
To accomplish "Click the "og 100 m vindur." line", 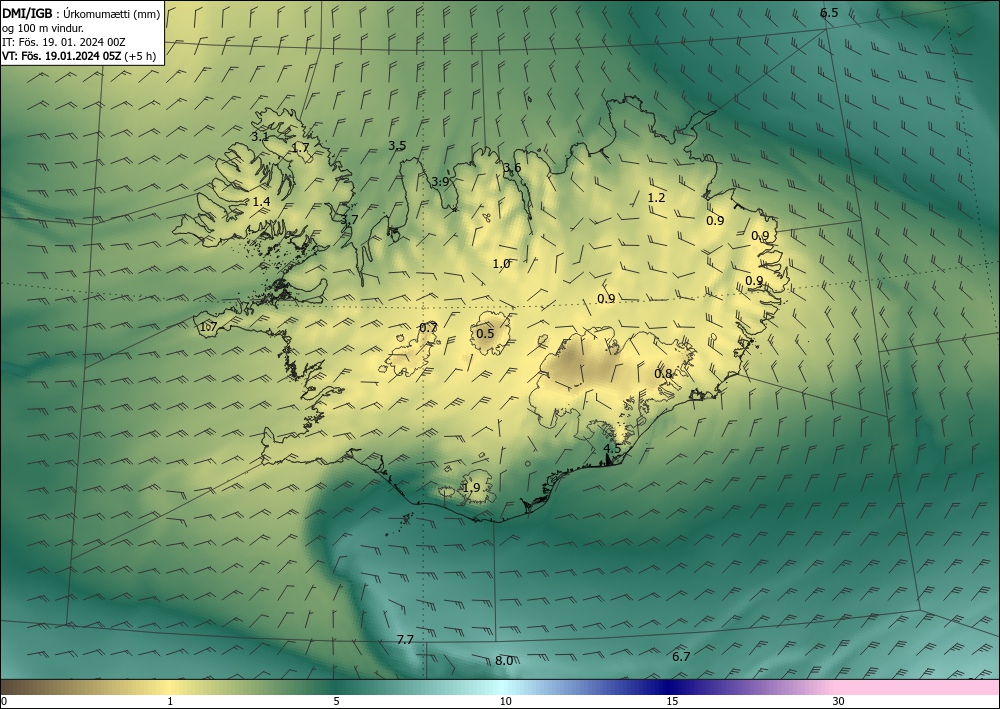I will click(43, 28).
